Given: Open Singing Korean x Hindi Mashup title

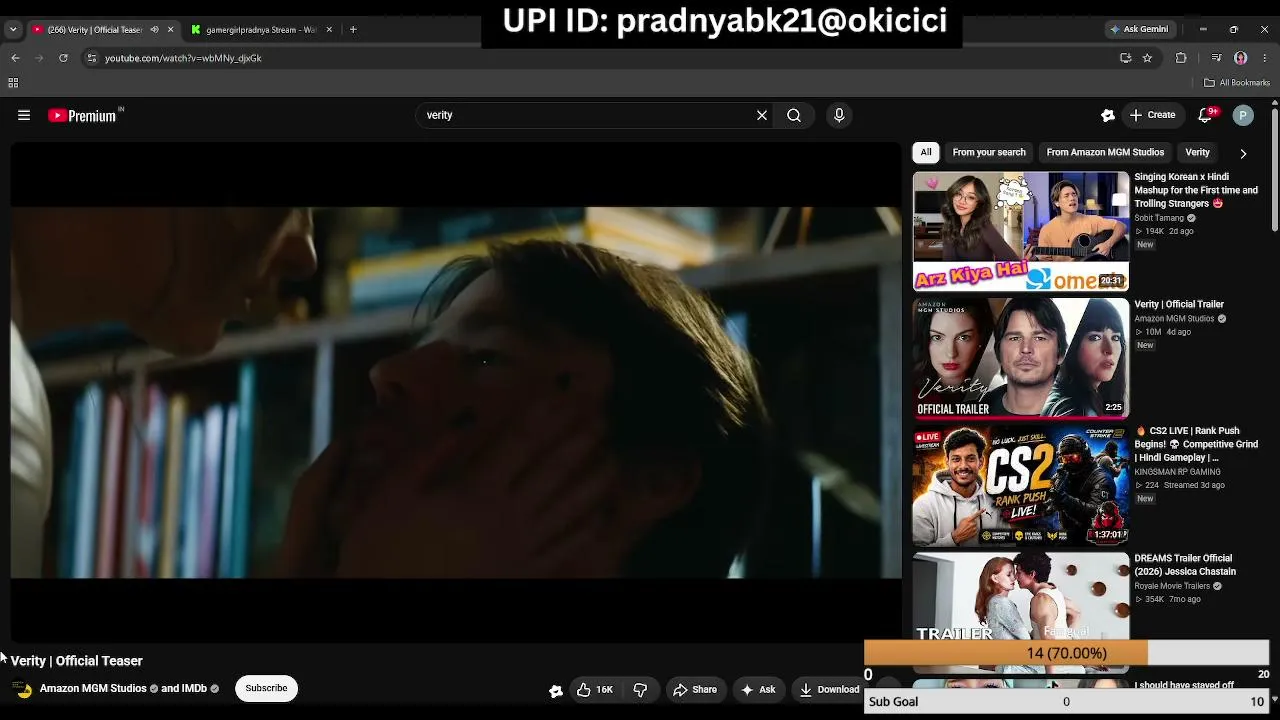Looking at the screenshot, I should 1196,190.
